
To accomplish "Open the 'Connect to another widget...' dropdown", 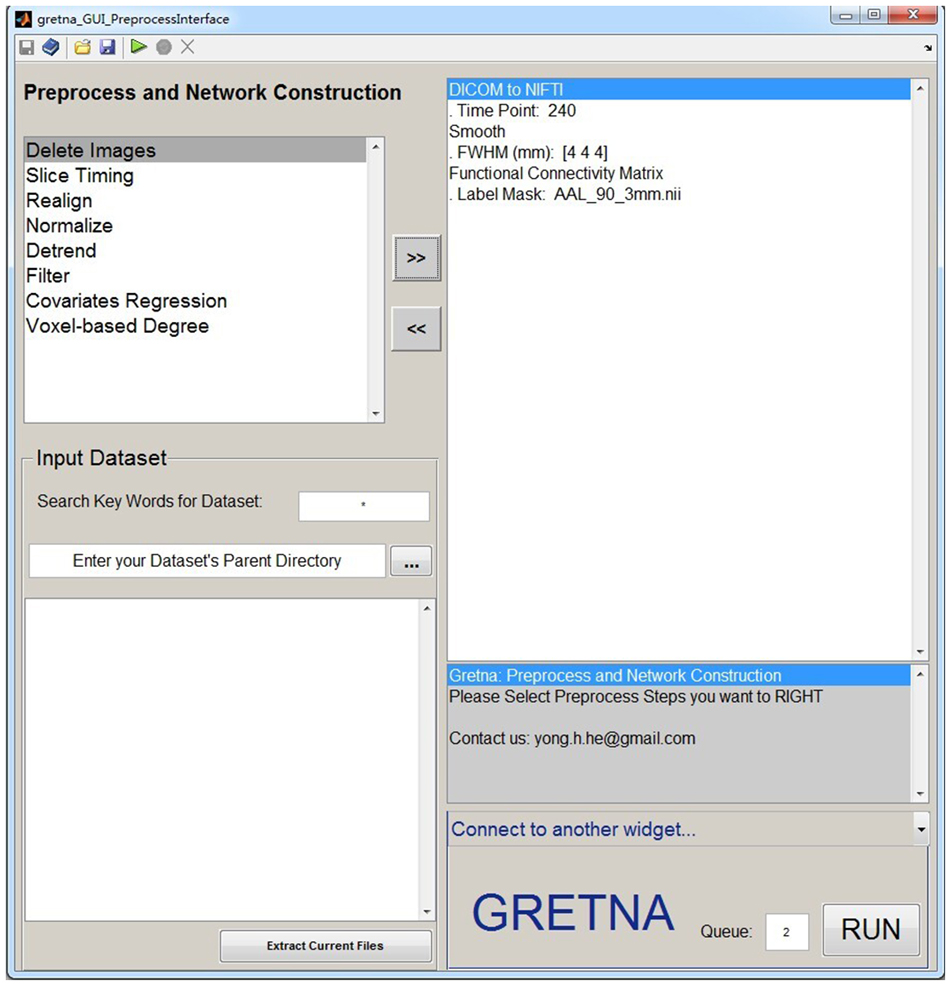I will click(x=688, y=829).
